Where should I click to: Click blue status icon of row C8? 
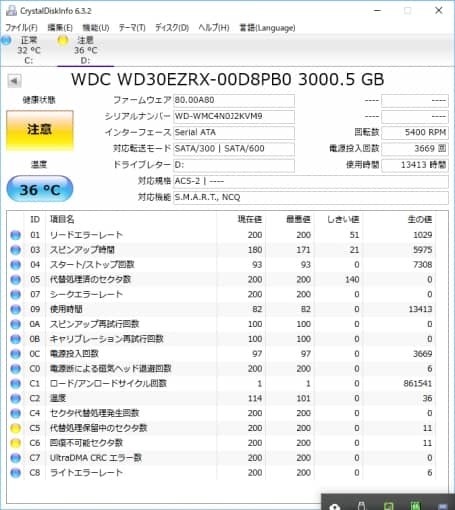tap(15, 473)
